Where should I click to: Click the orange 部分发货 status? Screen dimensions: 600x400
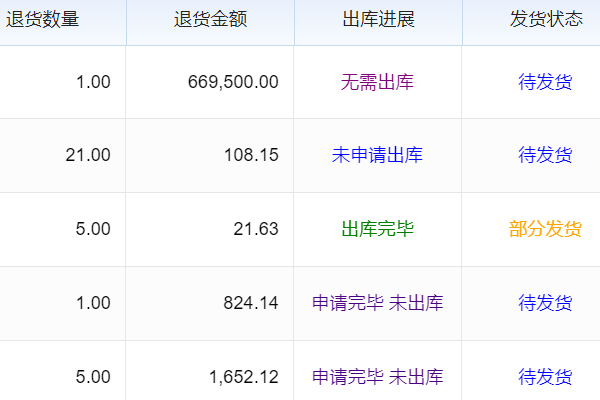[x=545, y=229]
